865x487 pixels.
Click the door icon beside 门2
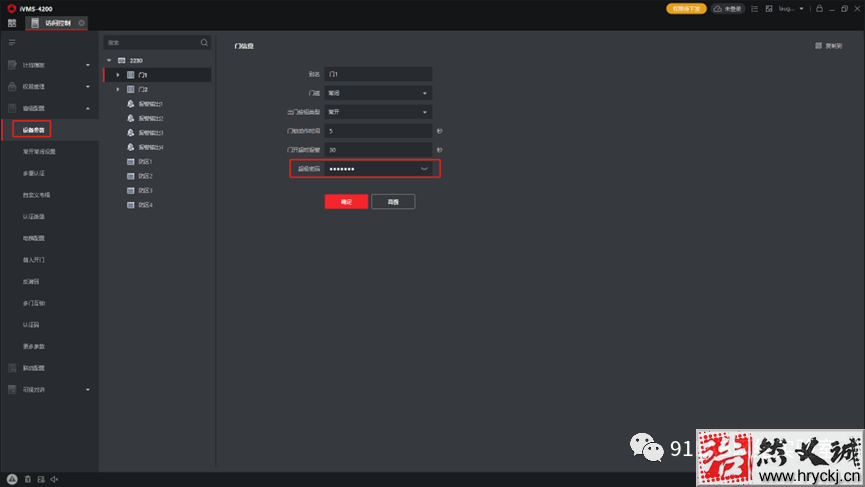tap(131, 89)
